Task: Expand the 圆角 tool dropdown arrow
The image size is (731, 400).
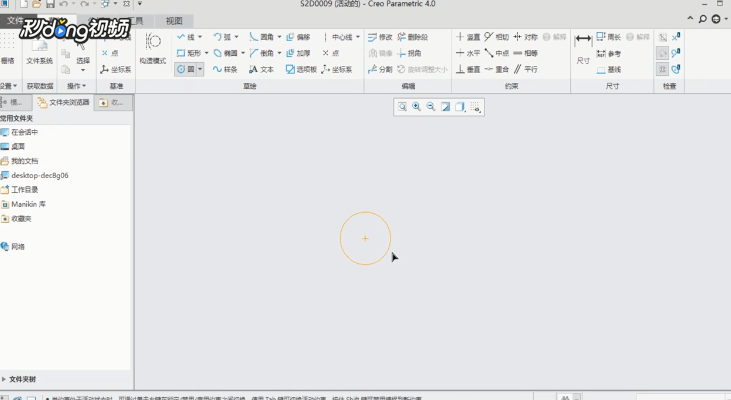Action: [x=279, y=37]
